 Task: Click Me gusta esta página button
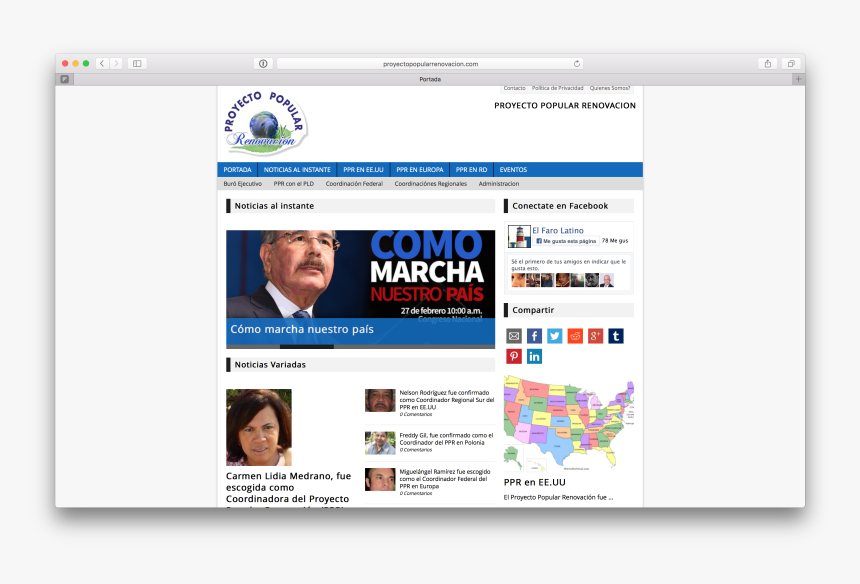[x=567, y=241]
